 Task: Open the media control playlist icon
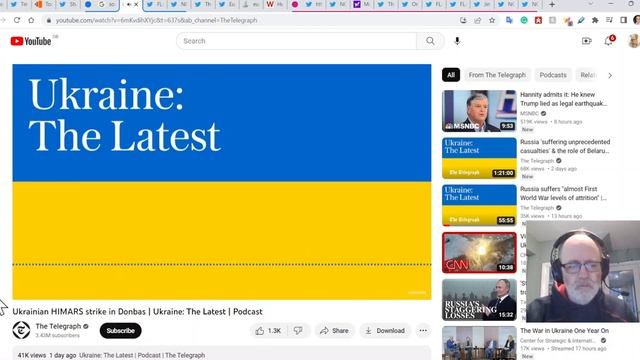click(609, 20)
